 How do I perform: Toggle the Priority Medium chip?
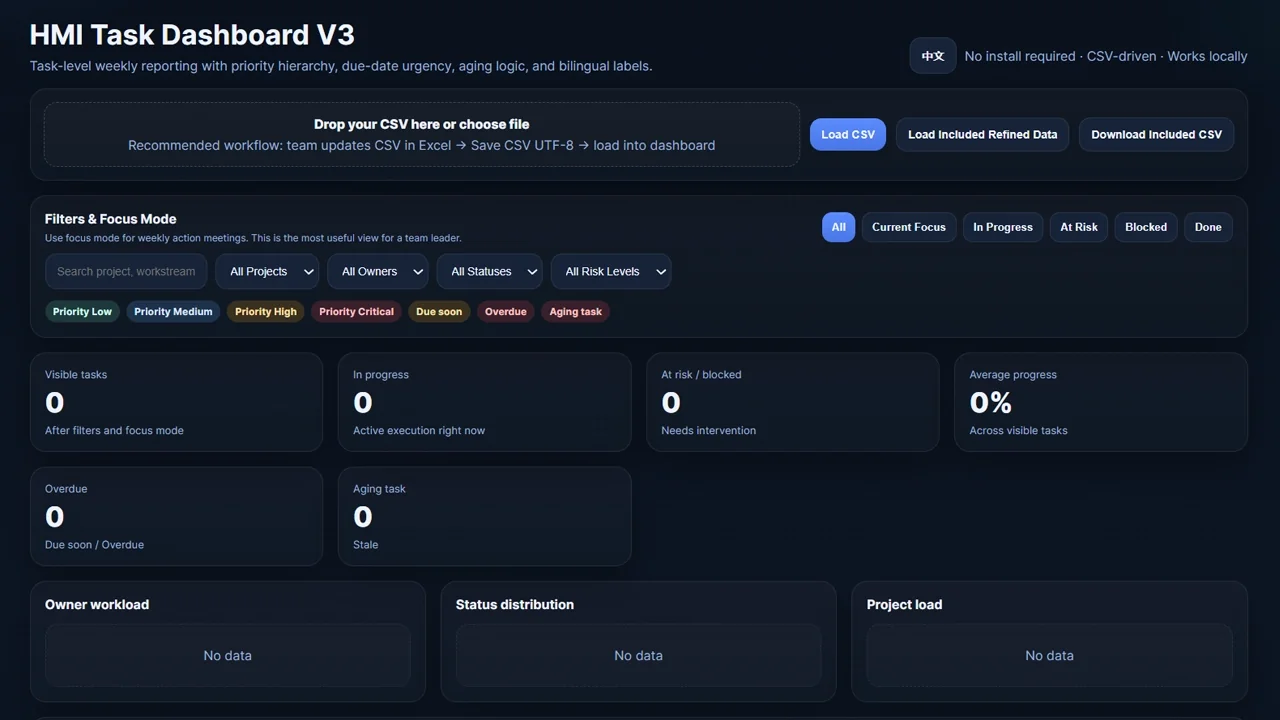173,312
